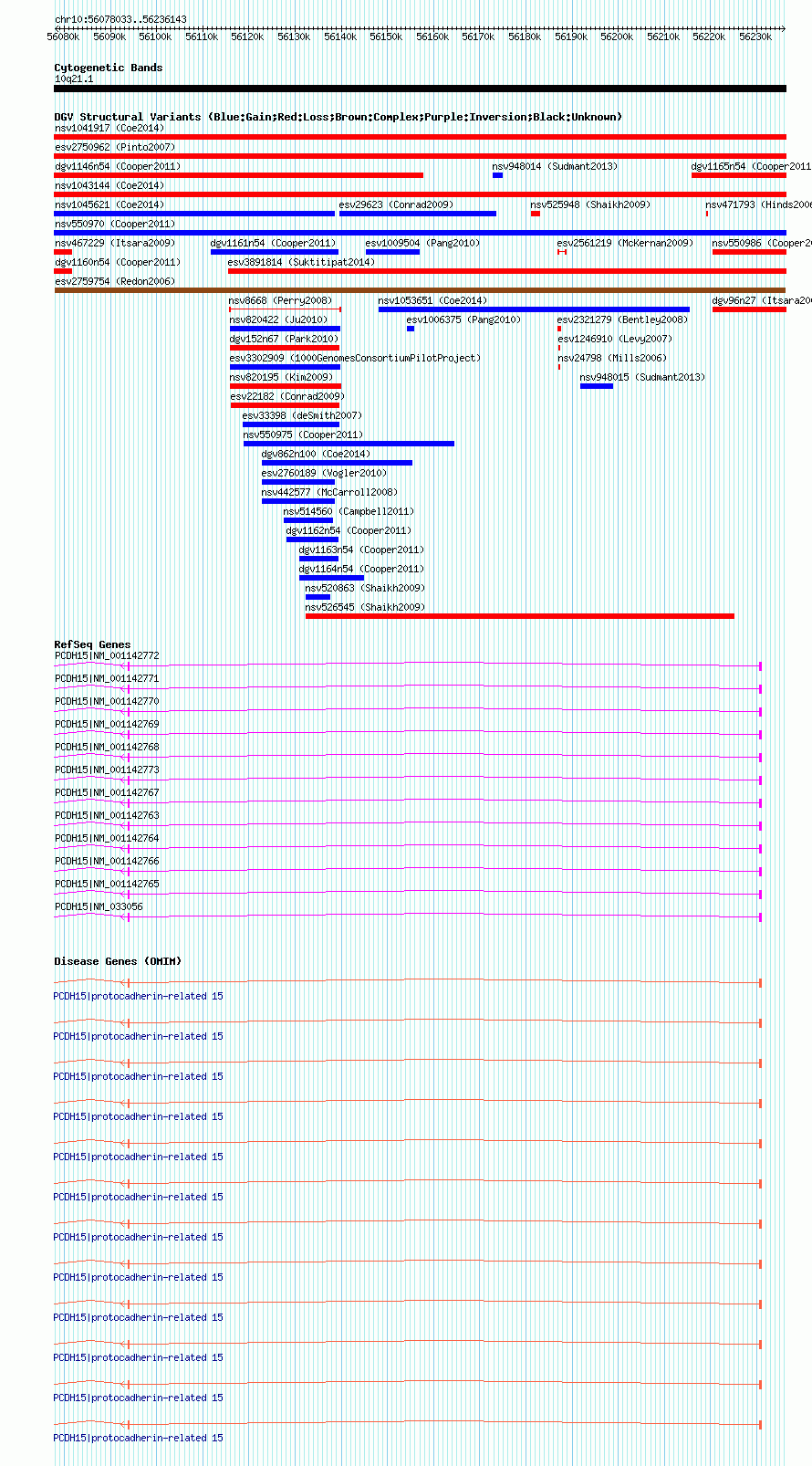The image size is (812, 1466).
Task: Open nsv820195 (Kim2009) variant
Action: (281, 377)
